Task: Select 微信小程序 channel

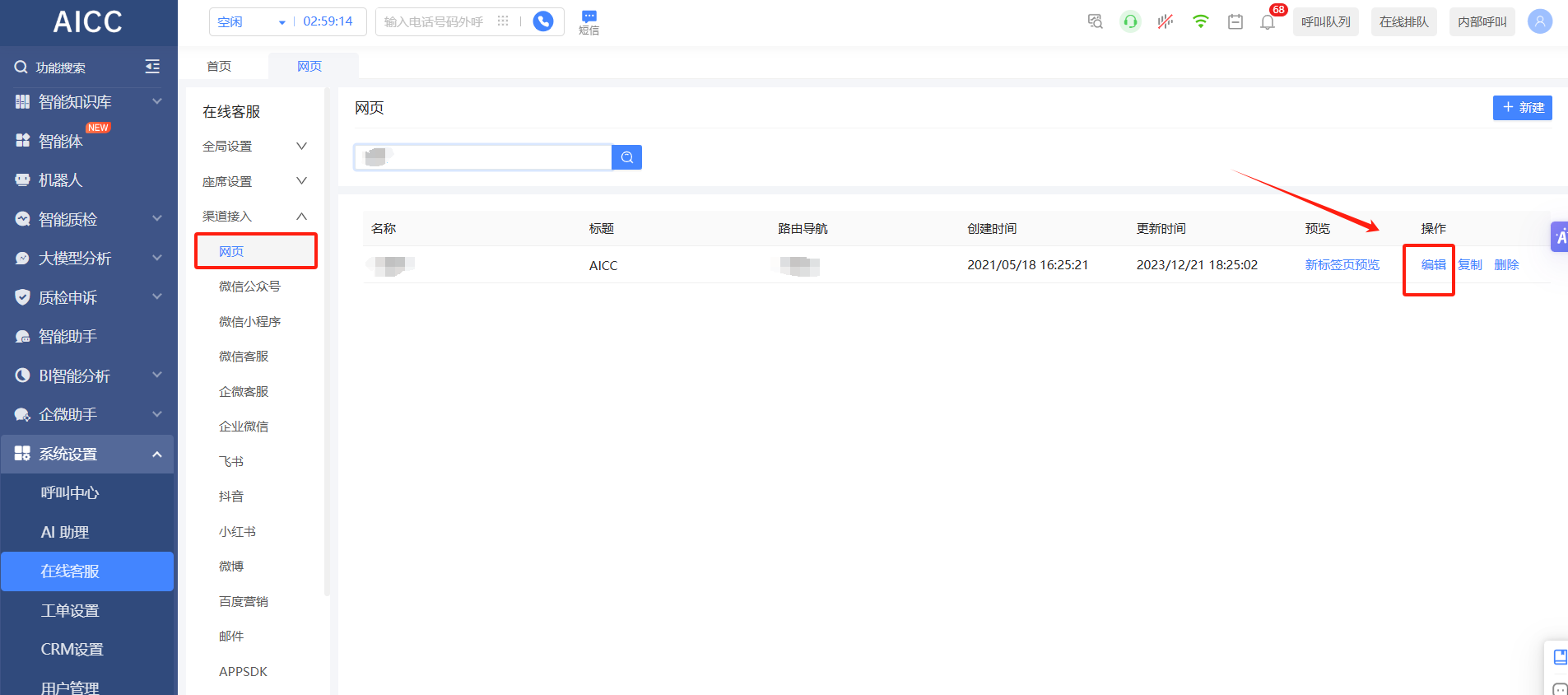Action: coord(249,321)
